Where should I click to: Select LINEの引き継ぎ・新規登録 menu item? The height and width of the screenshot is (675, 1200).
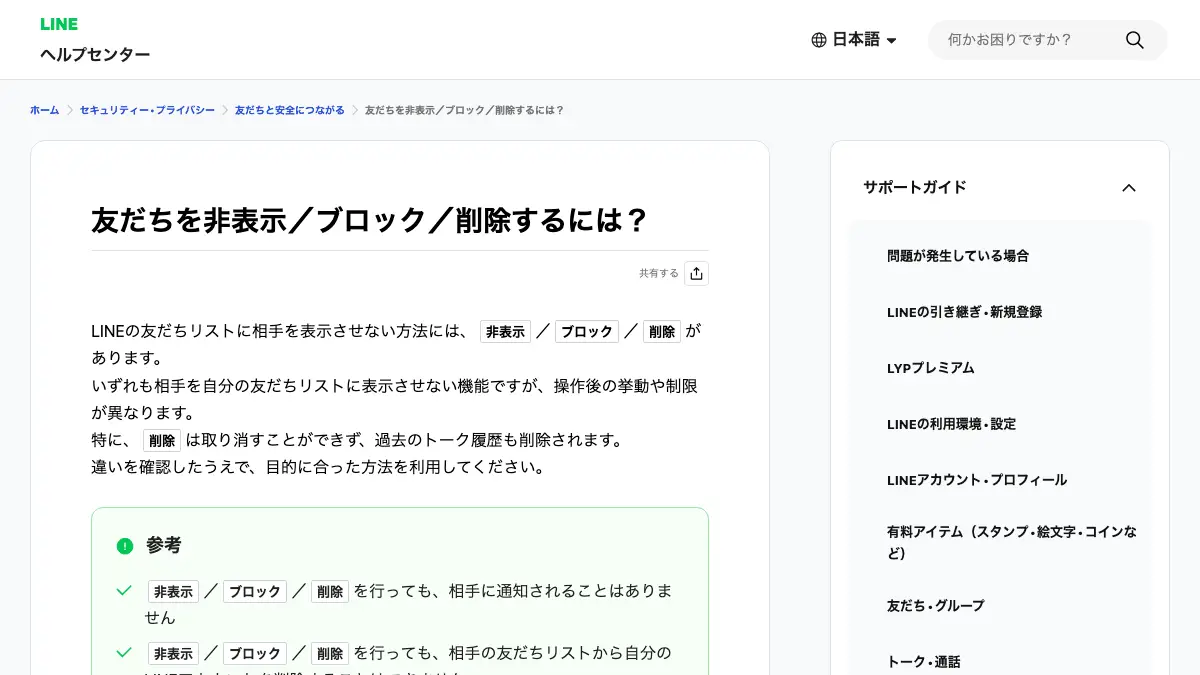965,312
